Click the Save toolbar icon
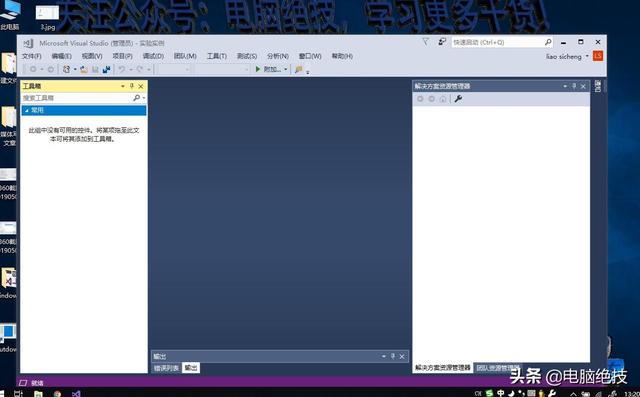The height and width of the screenshot is (397, 640). coord(95,70)
